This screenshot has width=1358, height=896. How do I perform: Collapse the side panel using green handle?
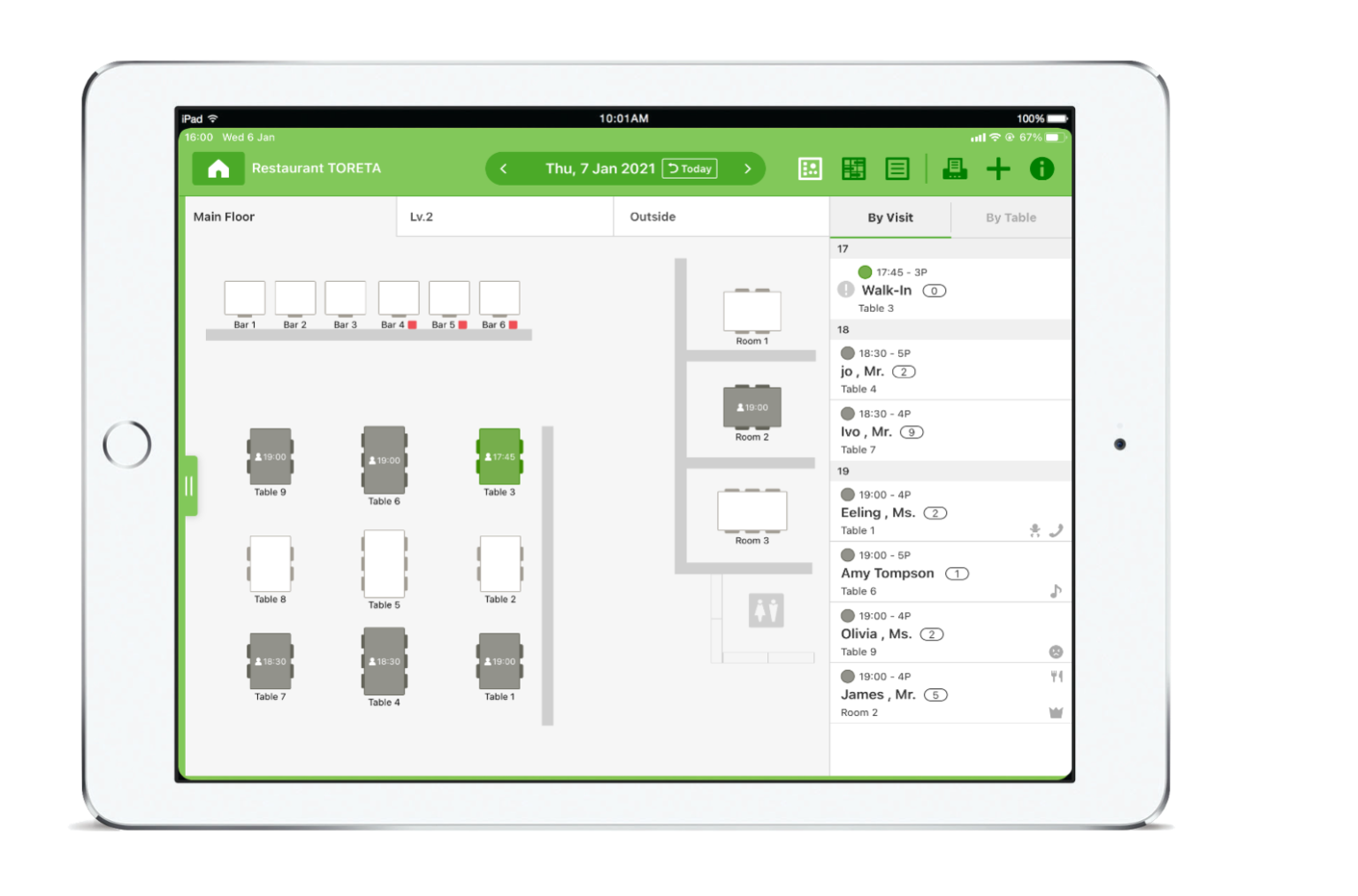tap(188, 484)
